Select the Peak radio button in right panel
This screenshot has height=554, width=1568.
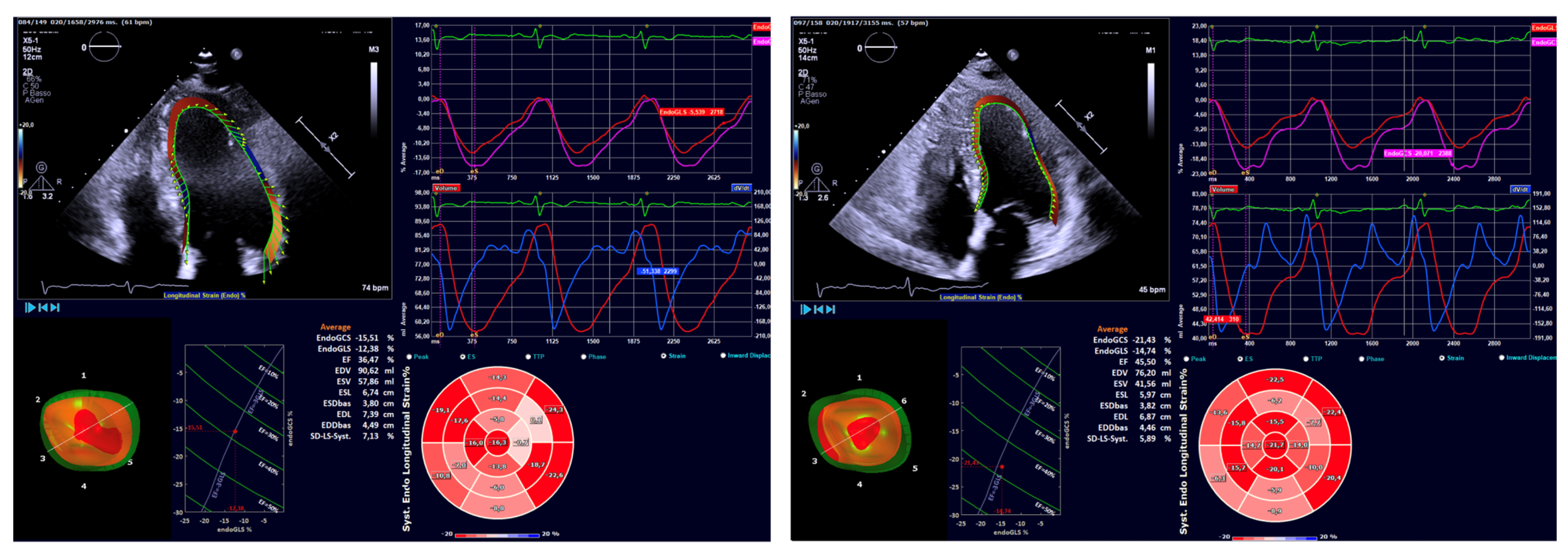point(1187,359)
